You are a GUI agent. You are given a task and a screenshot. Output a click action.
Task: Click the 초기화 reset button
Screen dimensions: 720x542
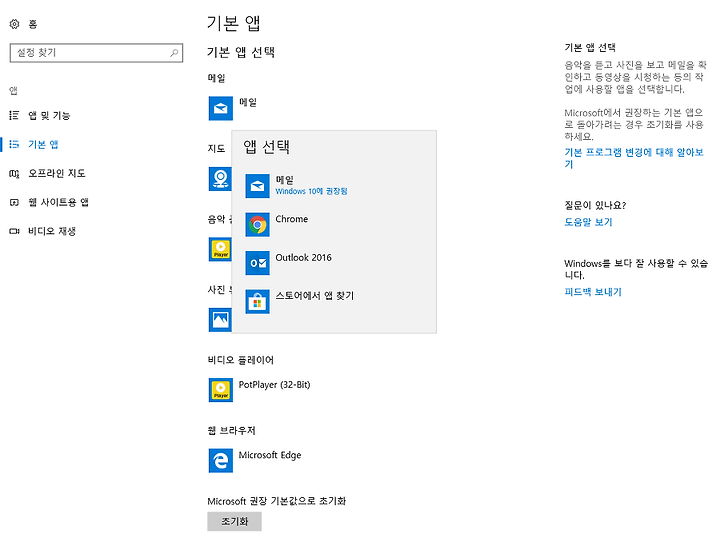[x=235, y=521]
